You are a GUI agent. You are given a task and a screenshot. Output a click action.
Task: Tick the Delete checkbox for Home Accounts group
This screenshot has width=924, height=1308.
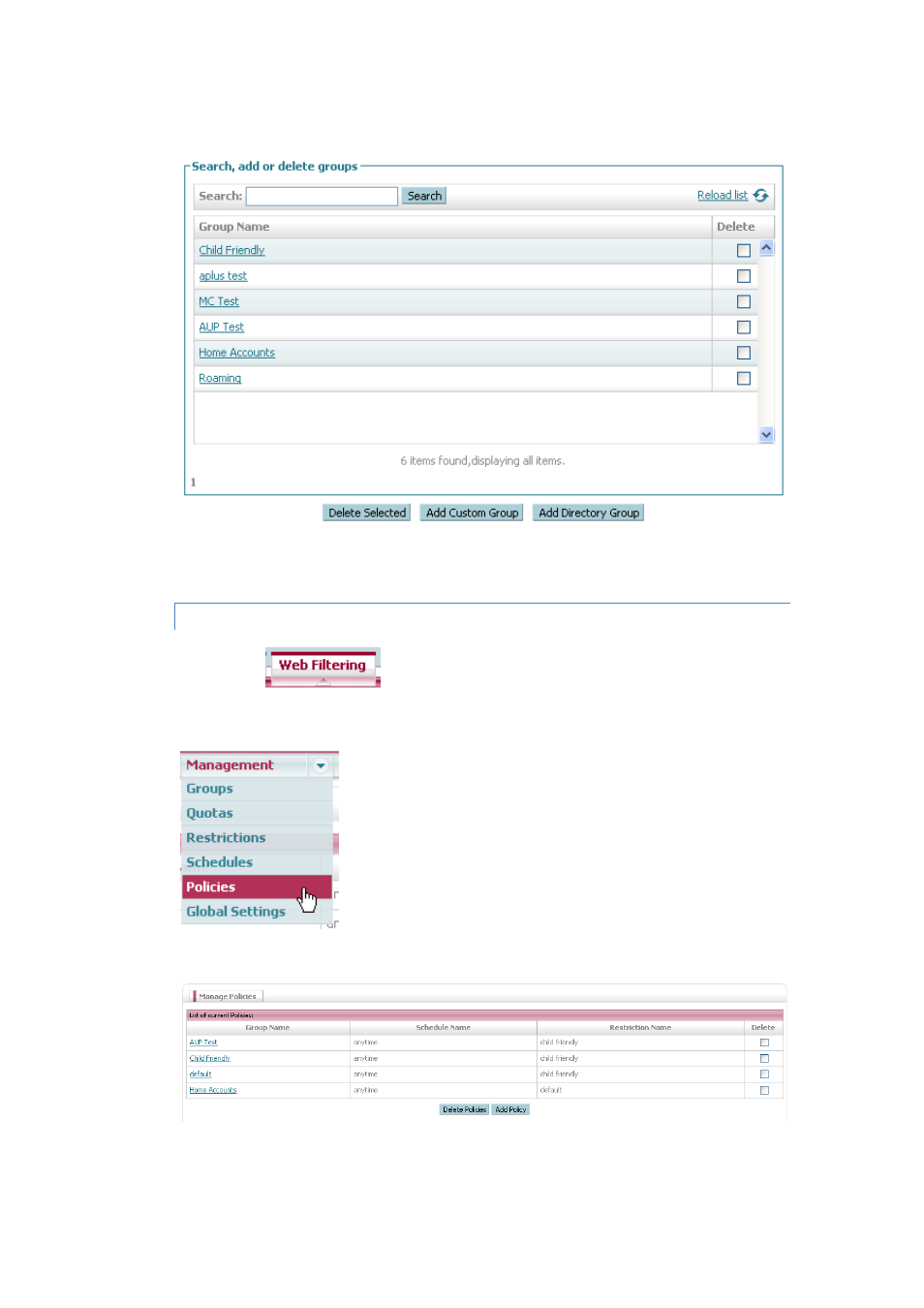coord(744,354)
